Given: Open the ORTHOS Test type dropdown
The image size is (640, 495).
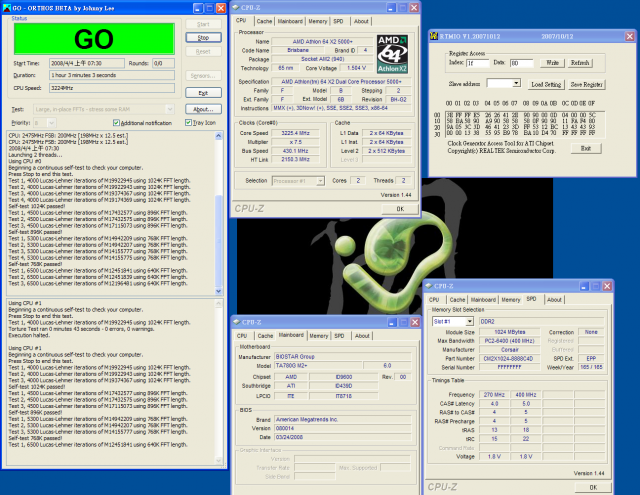Looking at the screenshot, I should (x=170, y=109).
